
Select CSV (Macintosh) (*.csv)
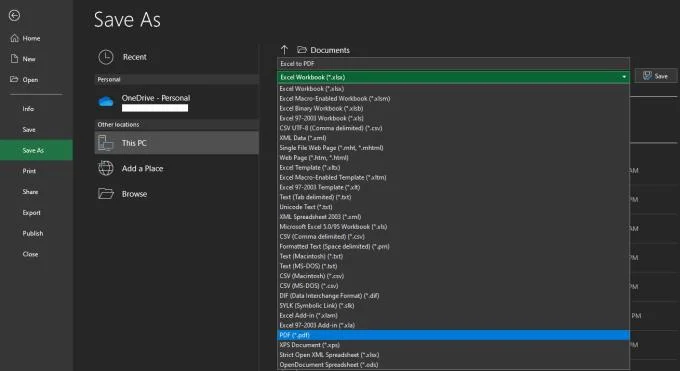coord(453,276)
